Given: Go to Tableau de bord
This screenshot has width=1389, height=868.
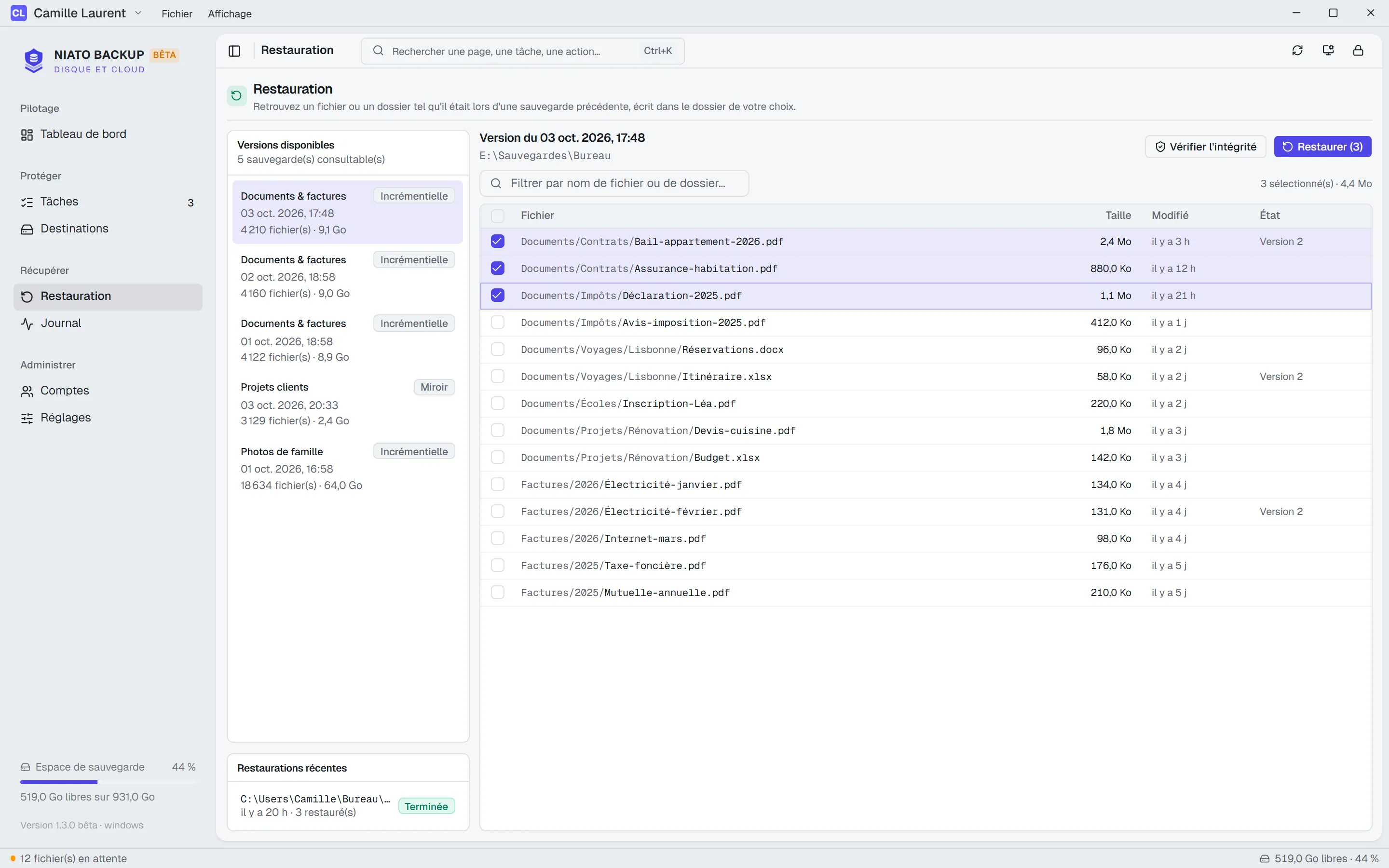Looking at the screenshot, I should [108, 134].
